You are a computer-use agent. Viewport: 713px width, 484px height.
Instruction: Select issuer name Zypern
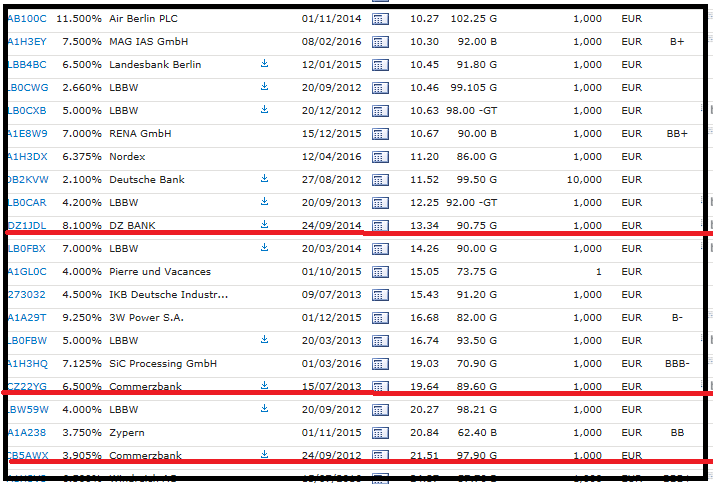click(127, 433)
